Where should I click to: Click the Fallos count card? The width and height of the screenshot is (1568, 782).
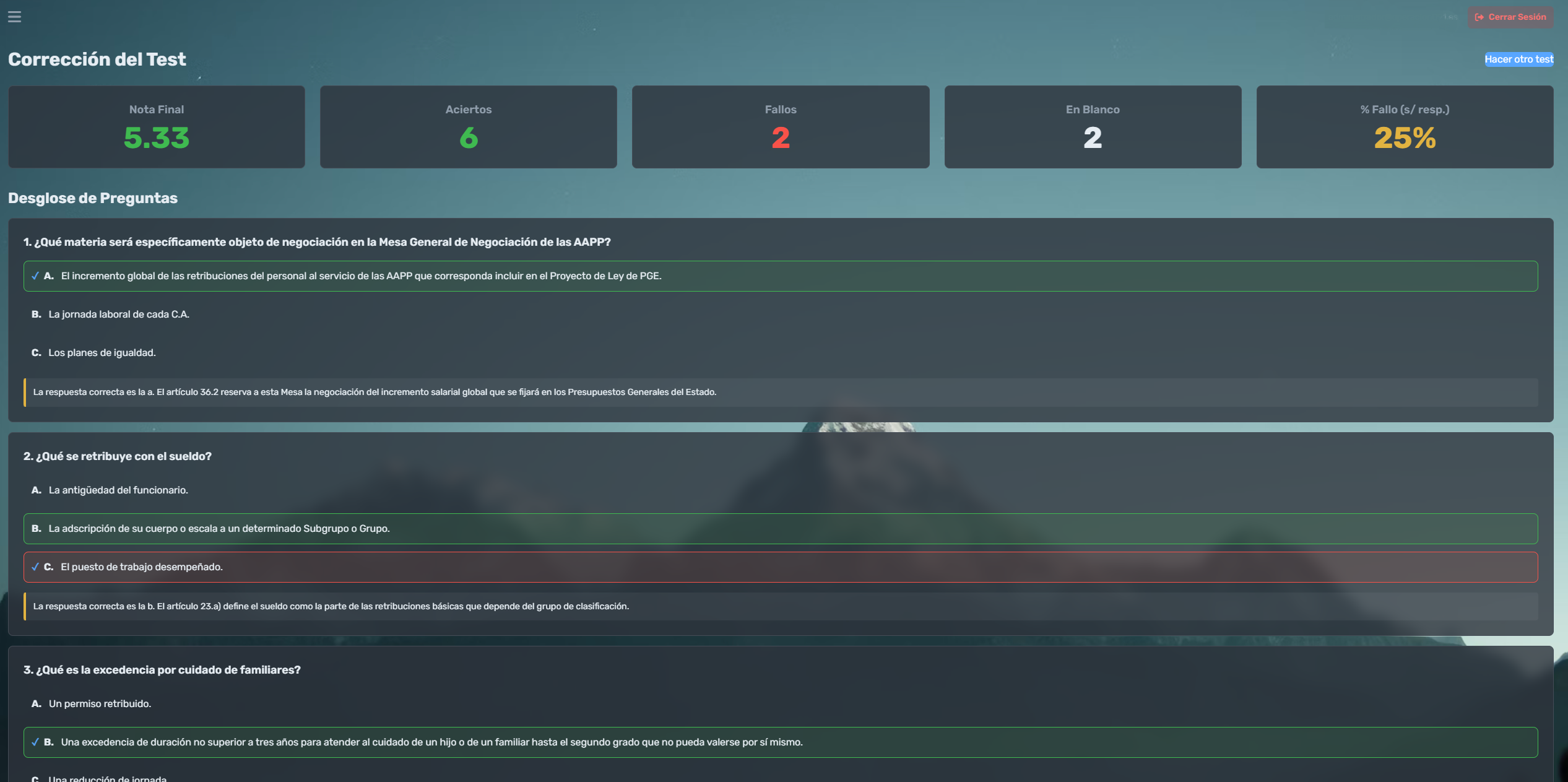tap(781, 127)
